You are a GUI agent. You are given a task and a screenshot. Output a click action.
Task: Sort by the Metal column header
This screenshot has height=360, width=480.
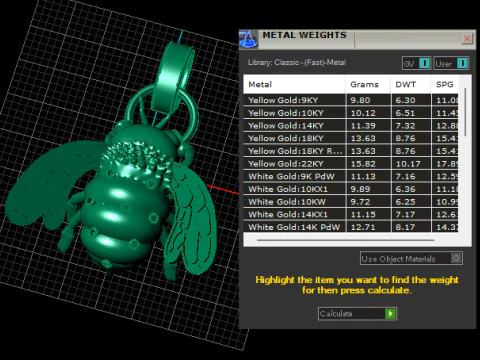[x=295, y=84]
